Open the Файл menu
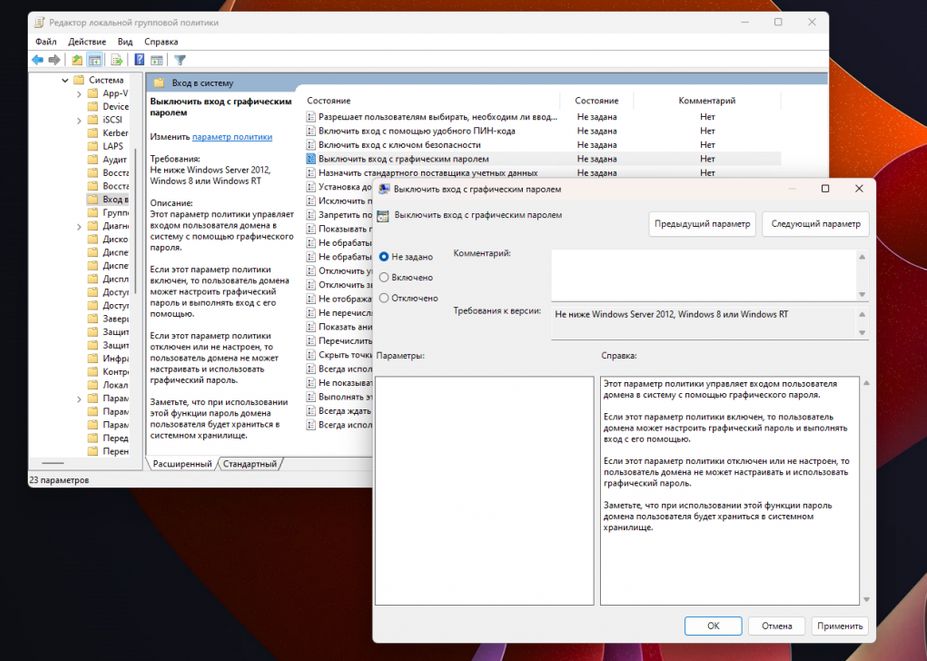This screenshot has height=661, width=927. [x=46, y=41]
